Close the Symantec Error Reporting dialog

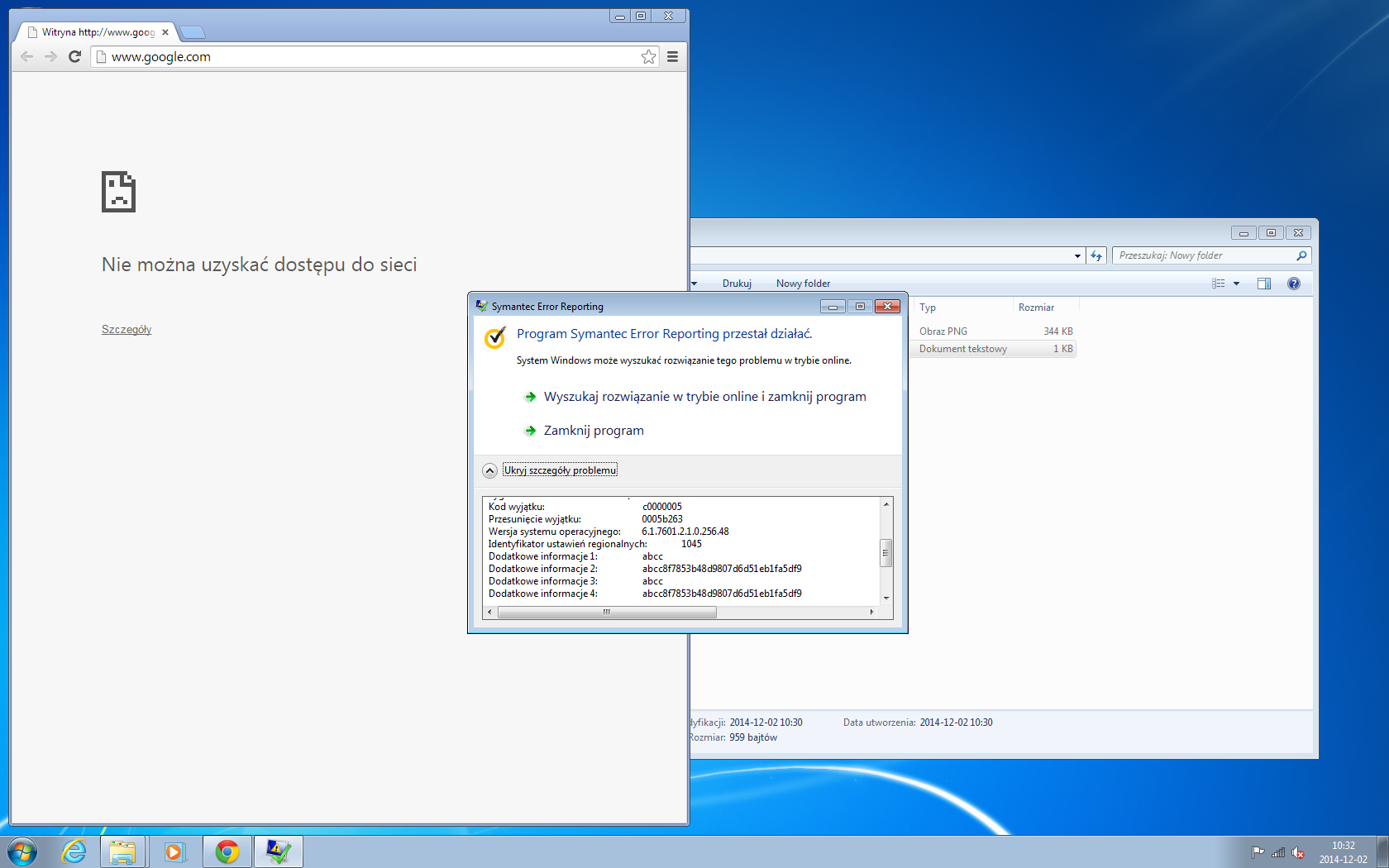(x=887, y=307)
